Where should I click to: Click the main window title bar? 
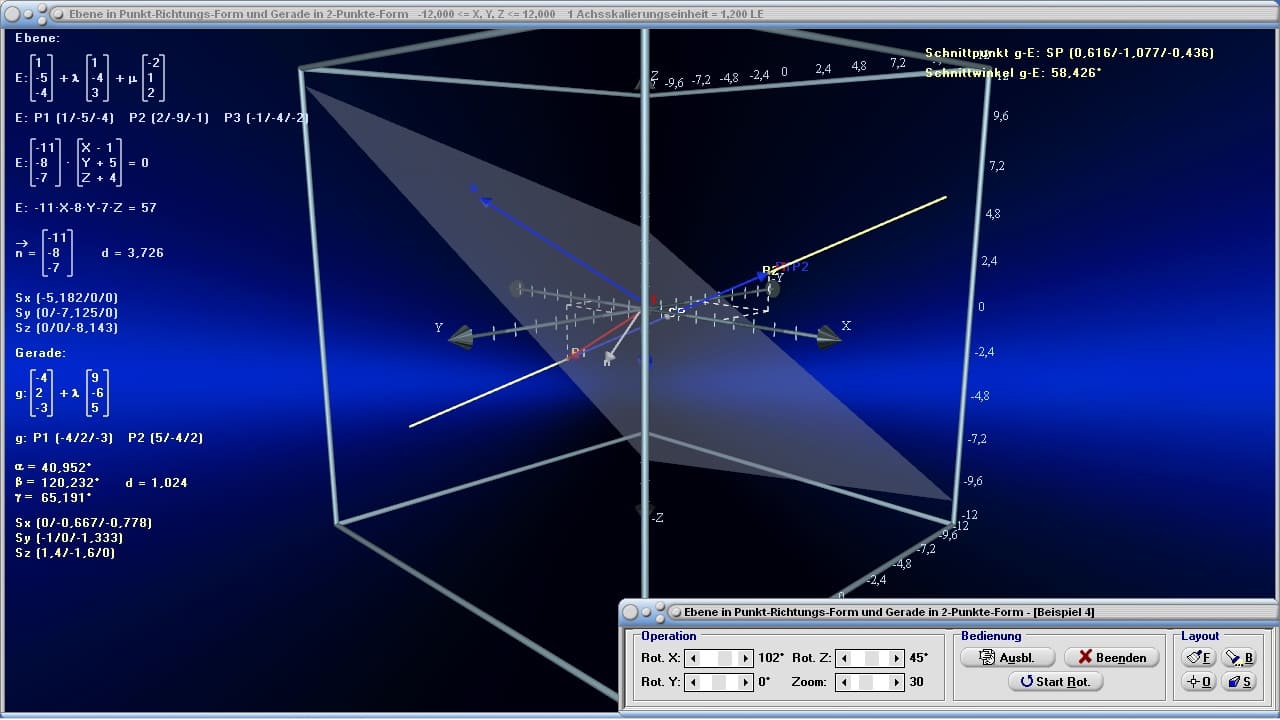point(640,14)
